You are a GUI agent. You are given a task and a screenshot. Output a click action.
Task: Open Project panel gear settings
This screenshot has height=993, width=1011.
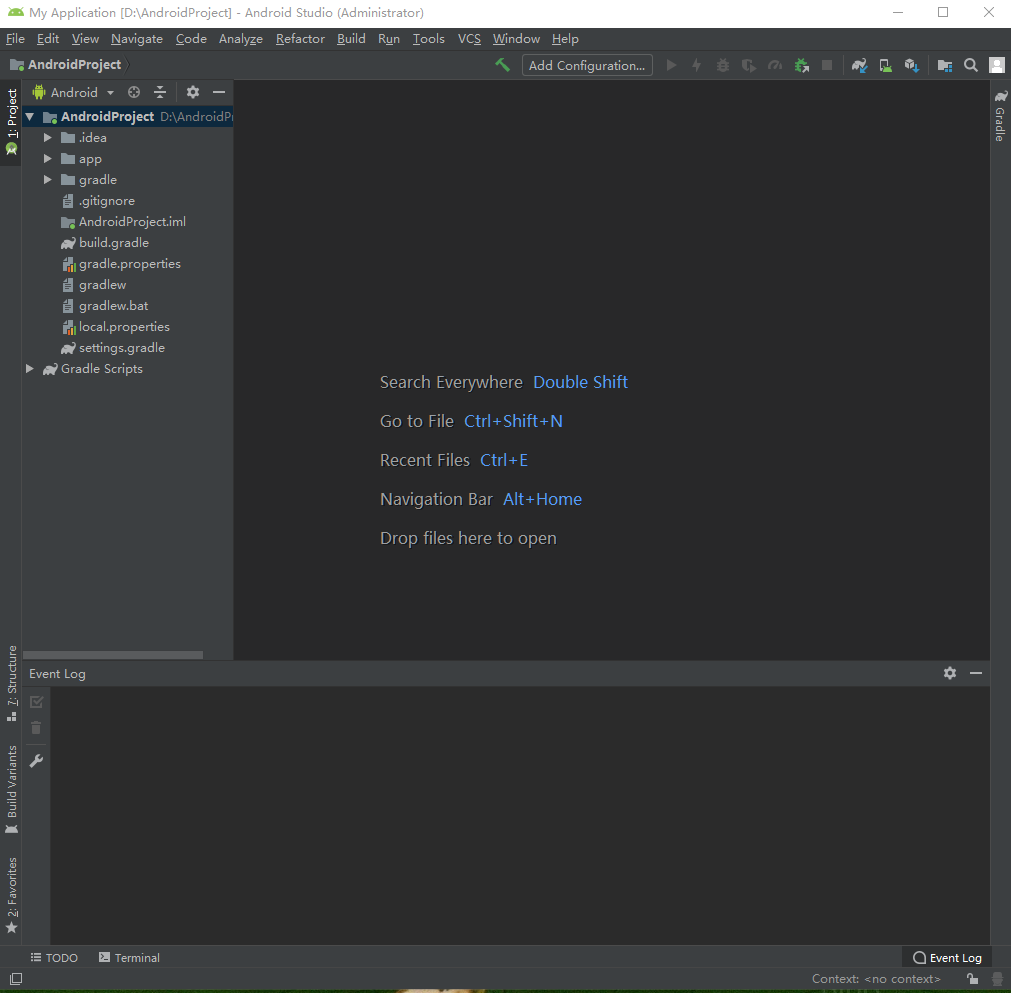coord(193,92)
